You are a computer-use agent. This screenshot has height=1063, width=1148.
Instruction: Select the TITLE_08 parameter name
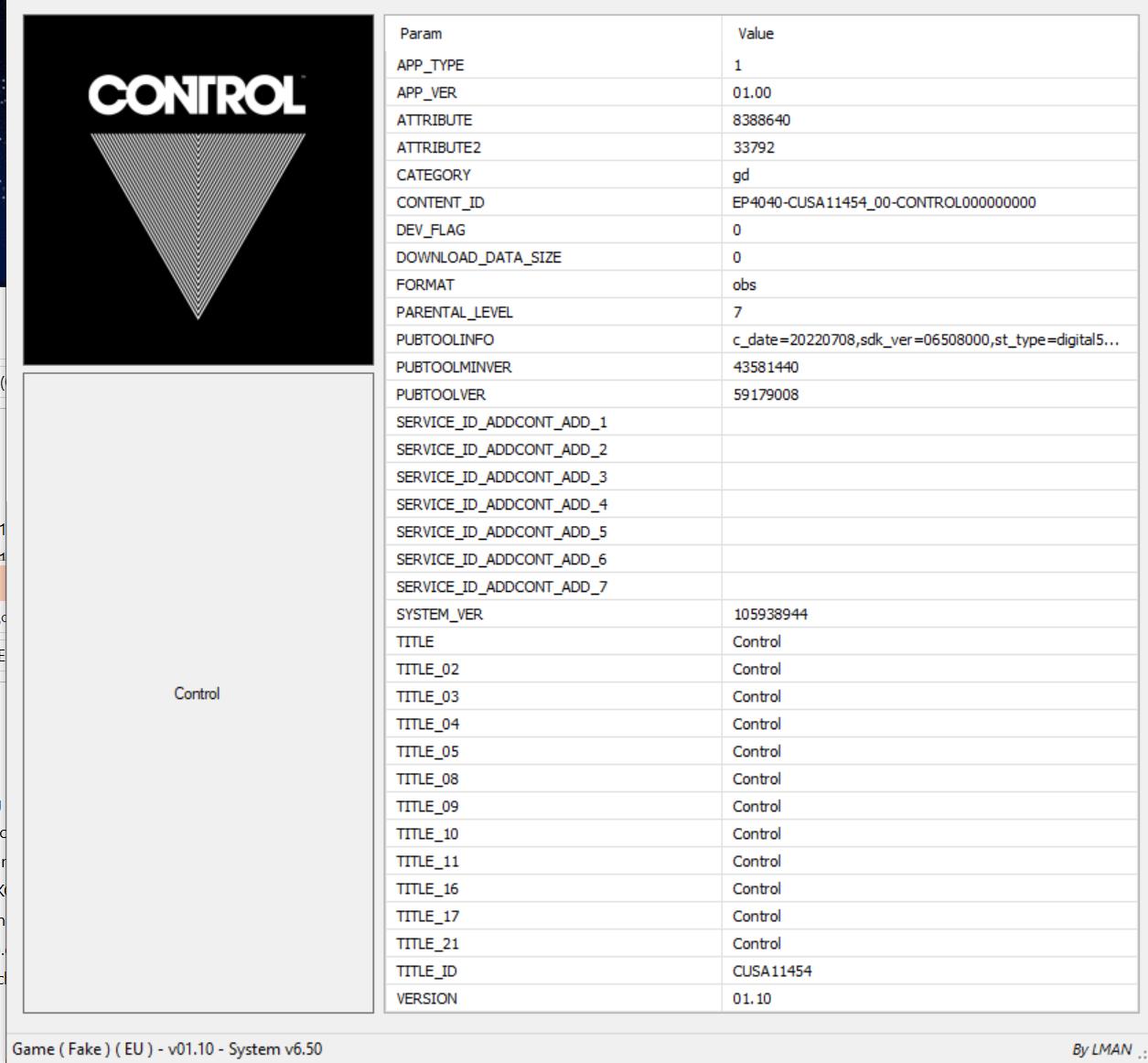click(427, 778)
